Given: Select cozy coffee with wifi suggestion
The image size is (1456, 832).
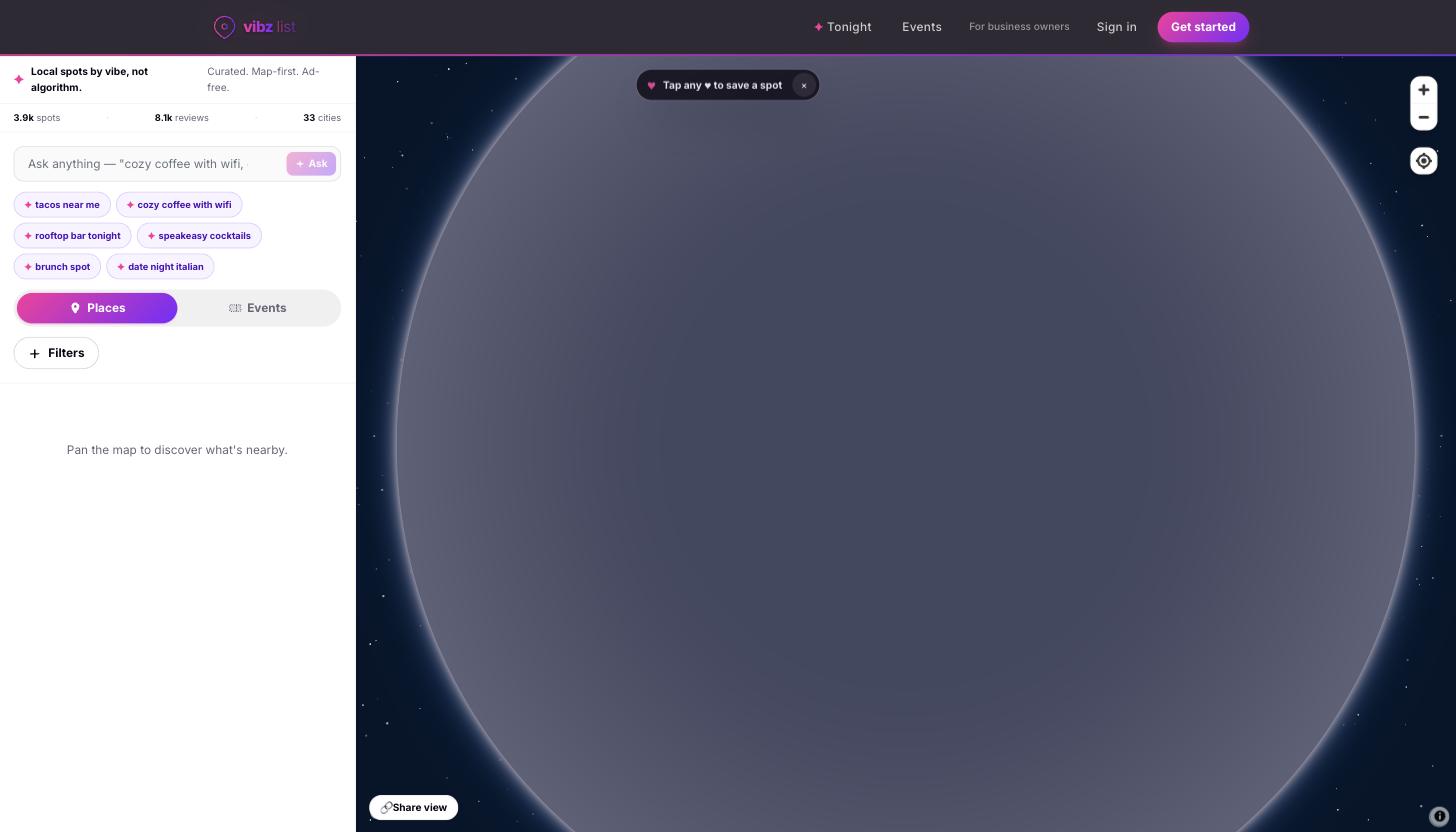Looking at the screenshot, I should coord(179,205).
